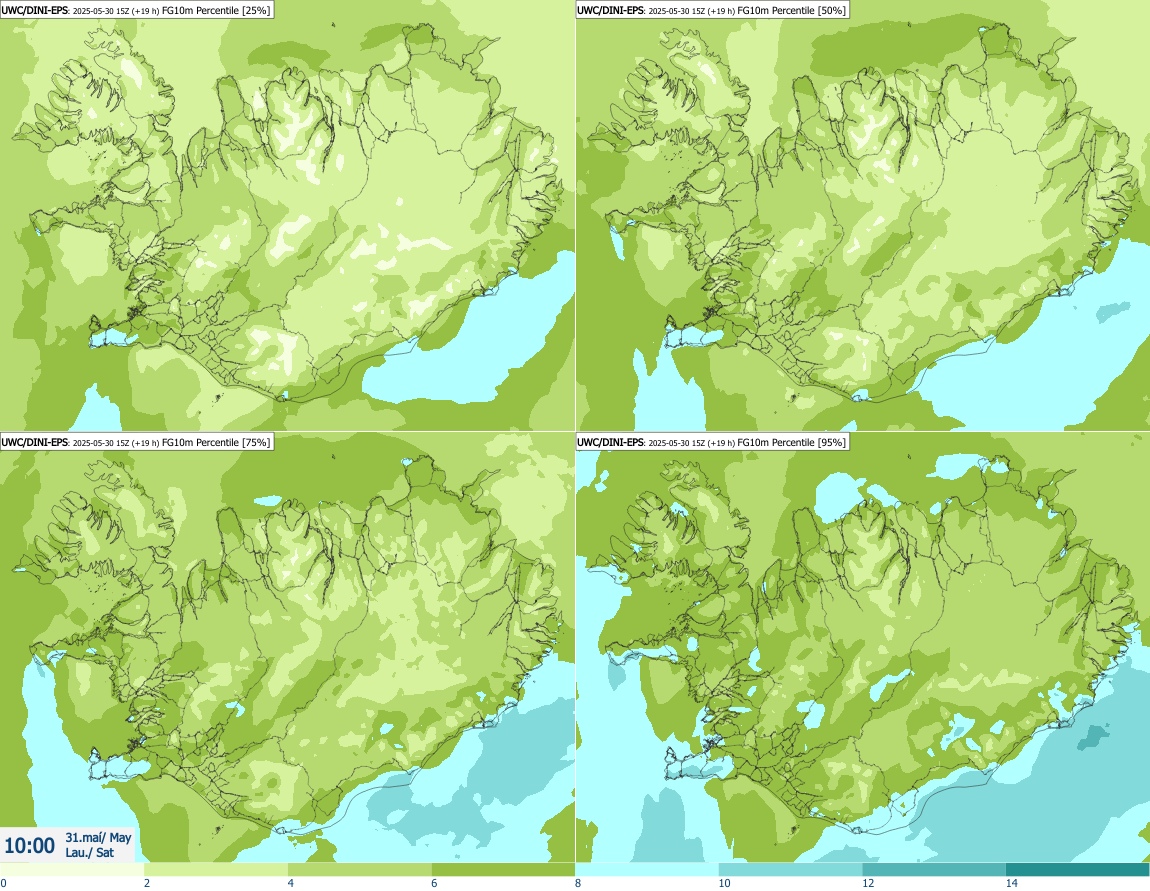Screen dimensions: 1150x891
Task: Click the legend value 10
Action: coord(725,884)
